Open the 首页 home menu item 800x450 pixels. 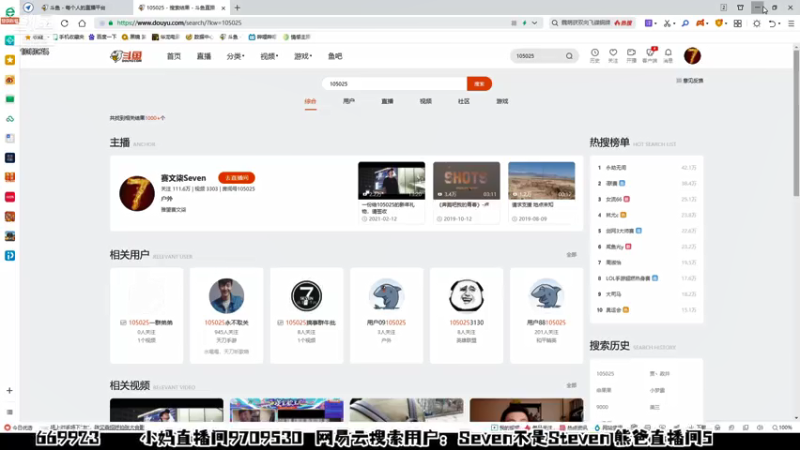[x=173, y=56]
